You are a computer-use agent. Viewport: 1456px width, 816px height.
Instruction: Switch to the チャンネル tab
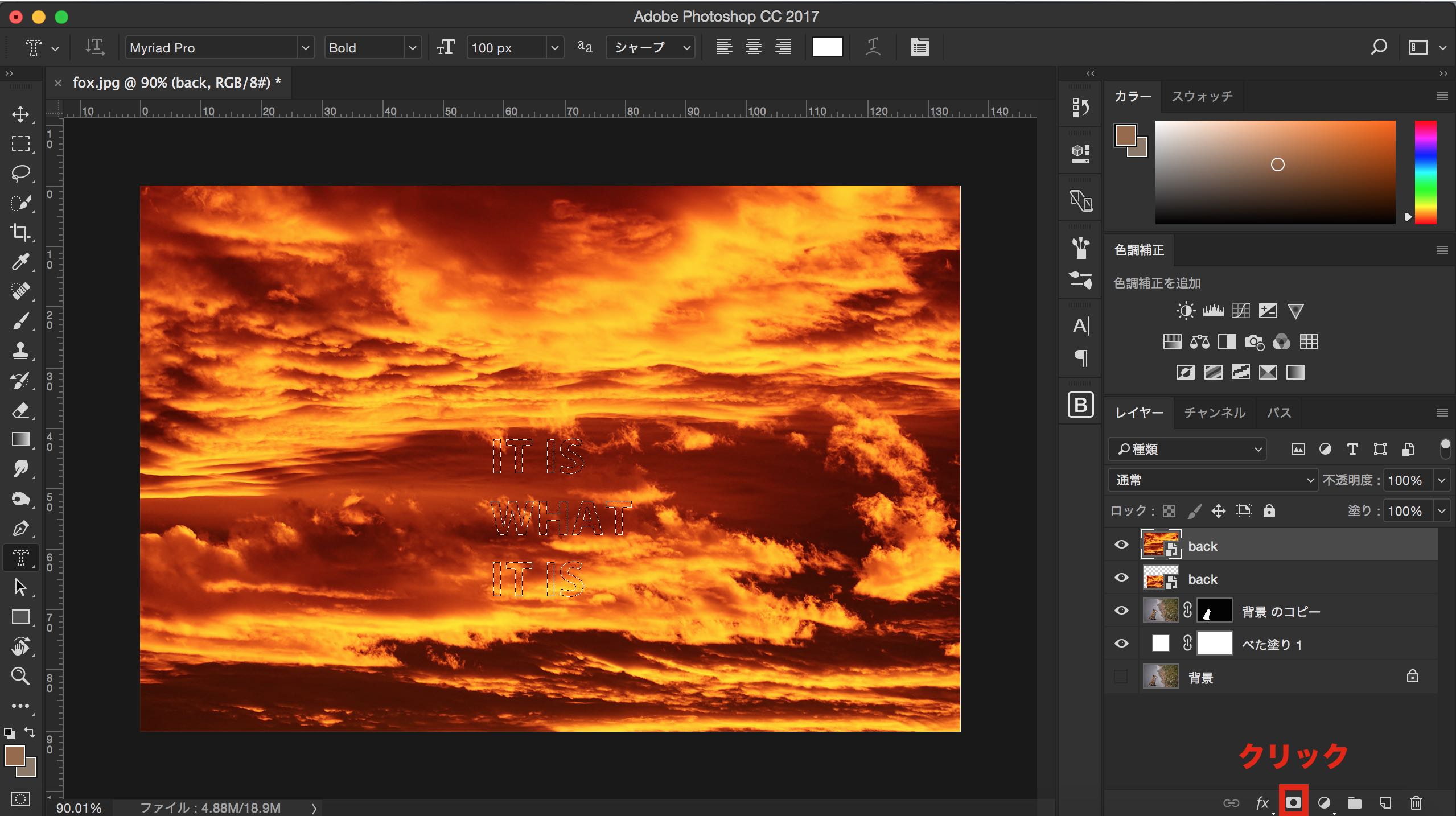click(x=1215, y=413)
